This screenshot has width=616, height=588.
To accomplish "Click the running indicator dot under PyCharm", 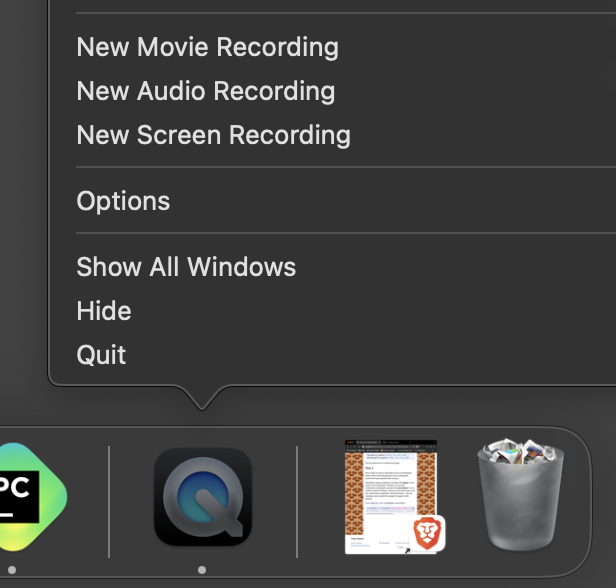I will point(11,570).
